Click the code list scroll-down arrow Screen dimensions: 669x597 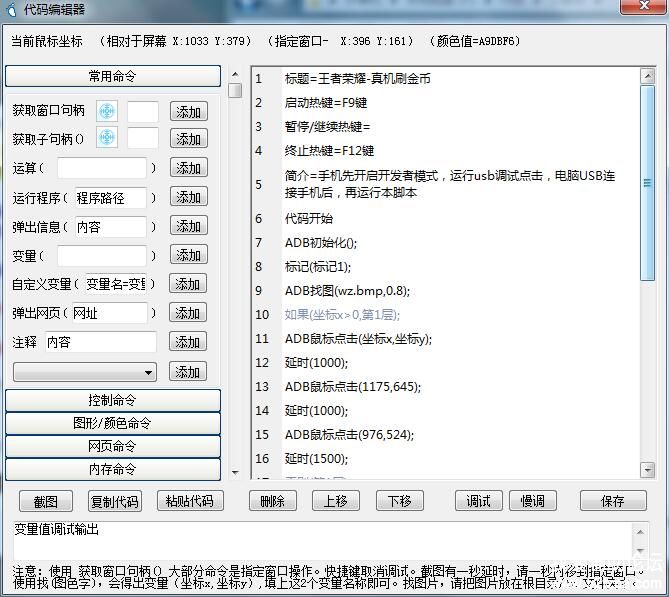[647, 472]
